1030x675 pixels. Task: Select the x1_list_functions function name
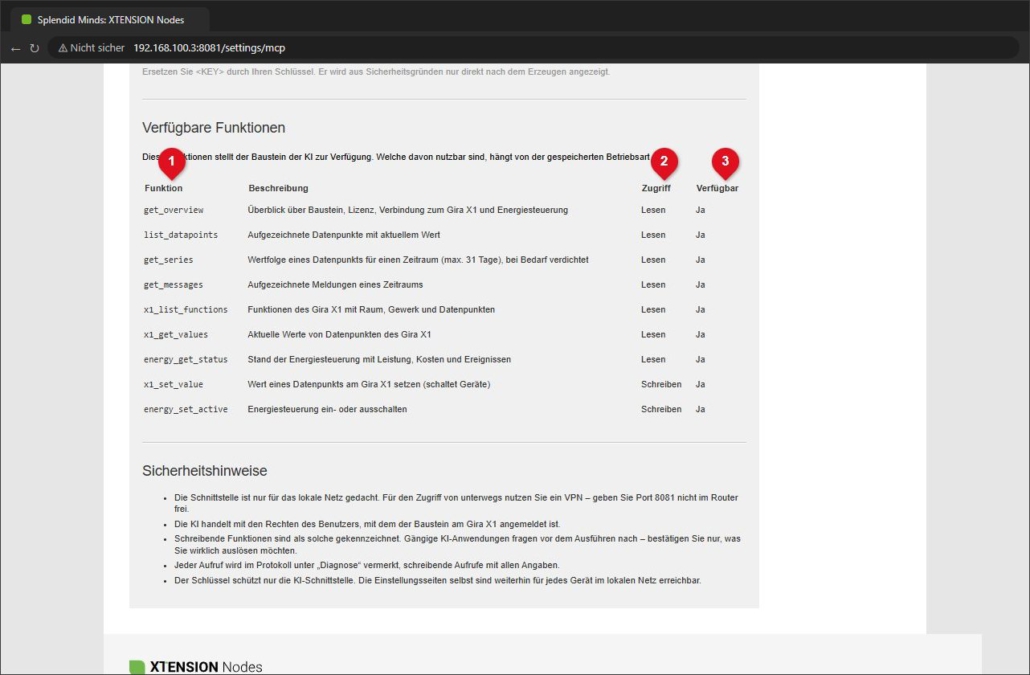coord(186,310)
